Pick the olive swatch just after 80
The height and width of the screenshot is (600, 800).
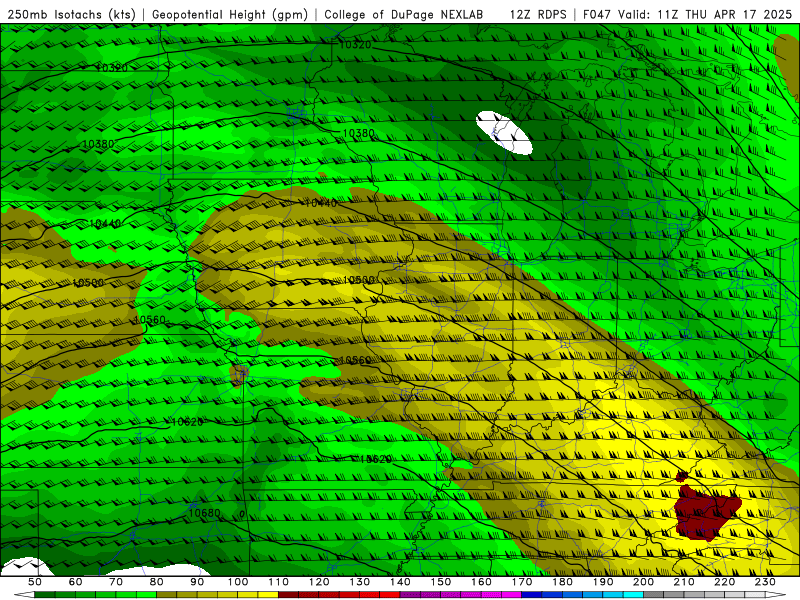click(166, 595)
